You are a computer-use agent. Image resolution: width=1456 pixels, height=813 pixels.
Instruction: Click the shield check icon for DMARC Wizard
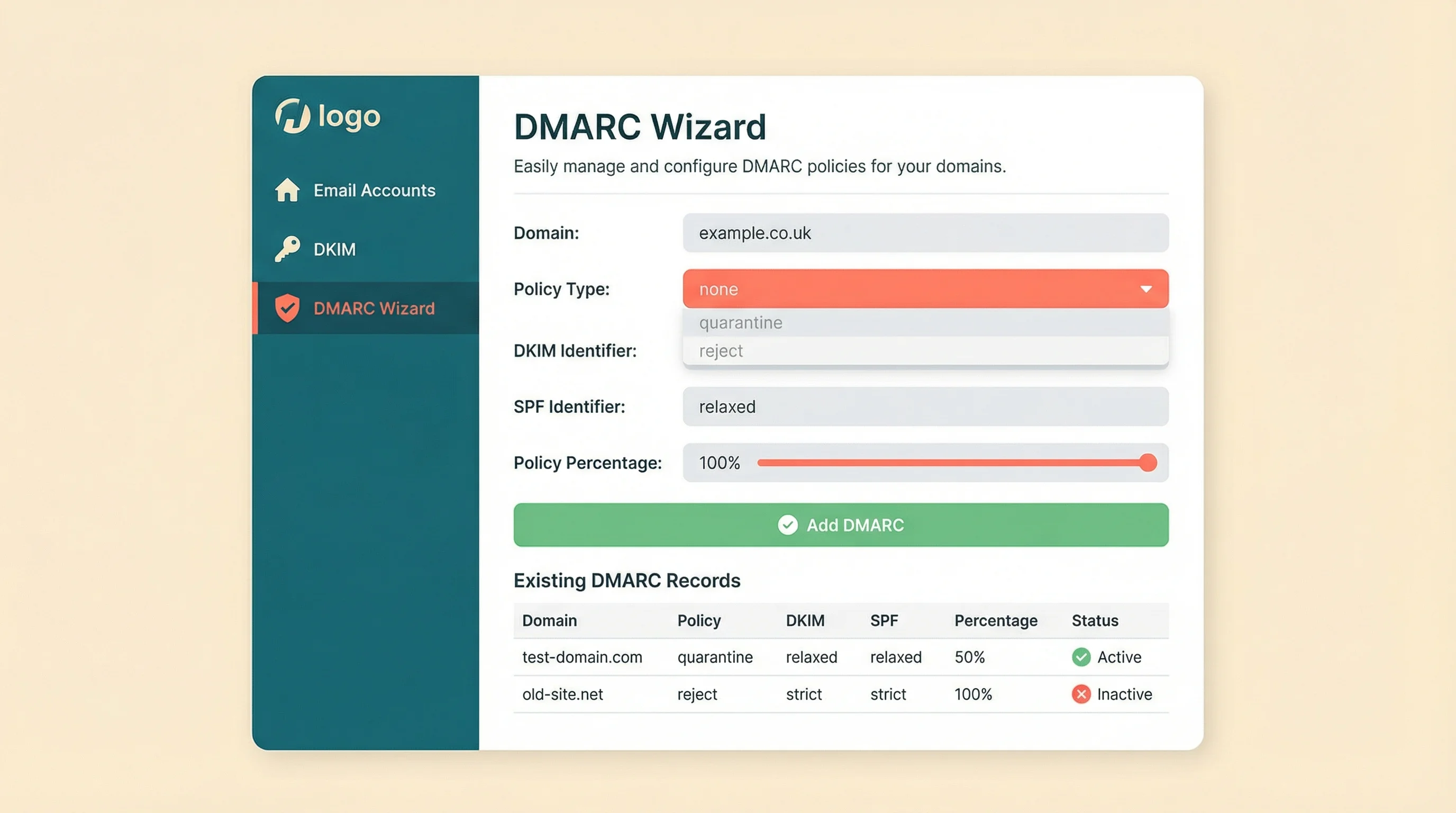287,308
